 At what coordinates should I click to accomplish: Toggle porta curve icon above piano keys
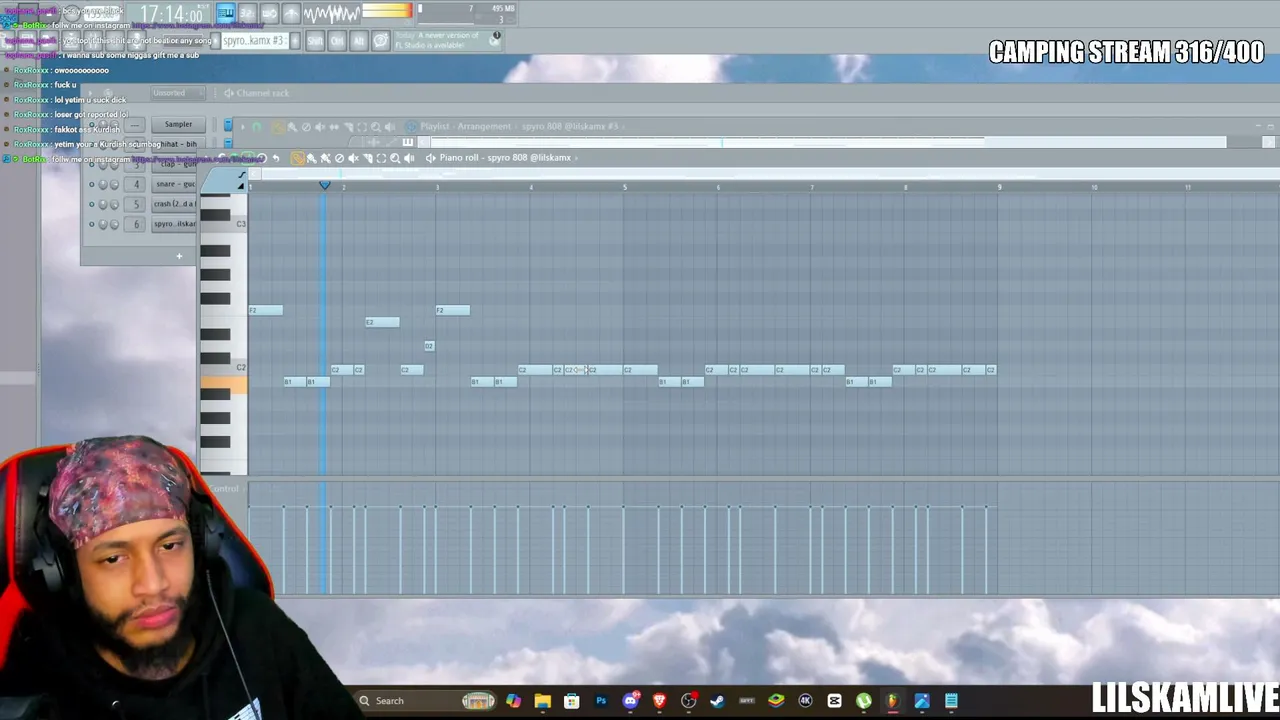tap(241, 175)
